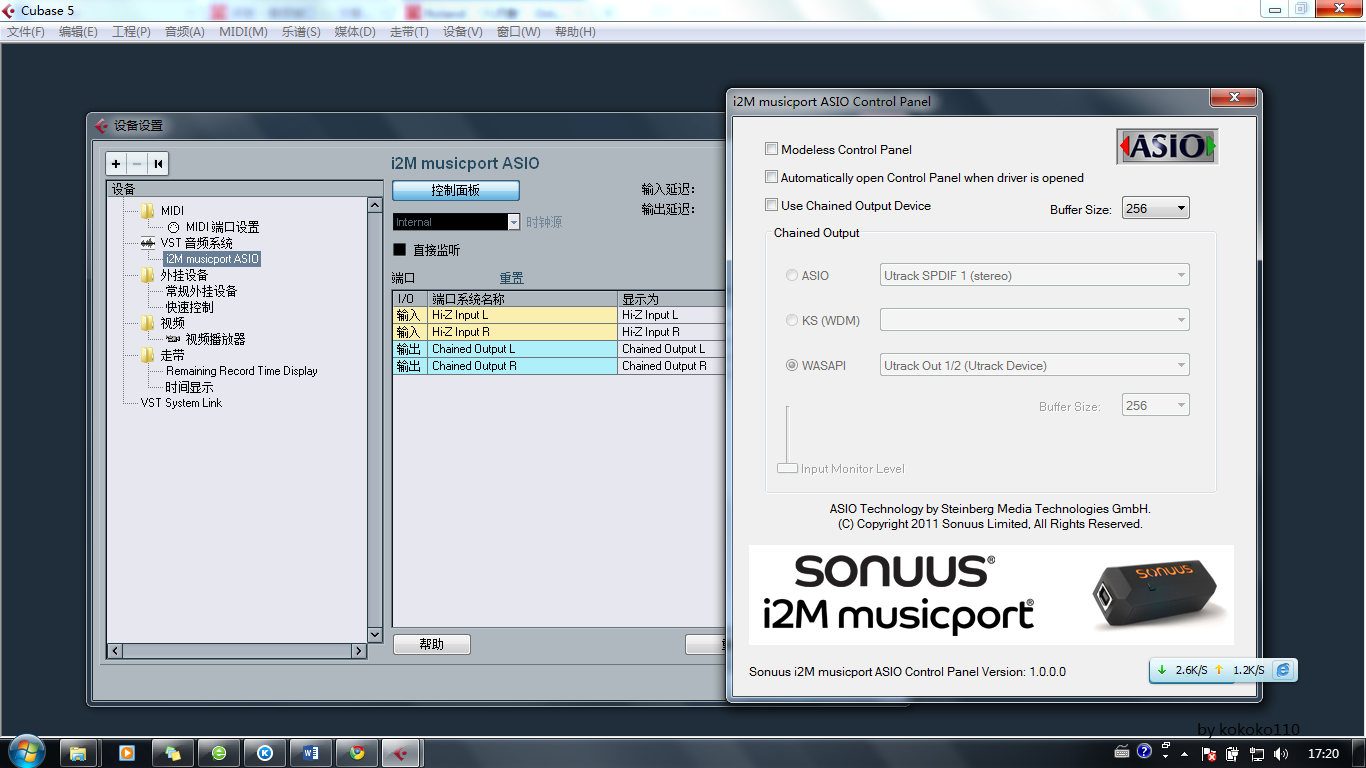The image size is (1366, 768).
Task: Click the Input Monitor Level slider handle
Action: 787,468
